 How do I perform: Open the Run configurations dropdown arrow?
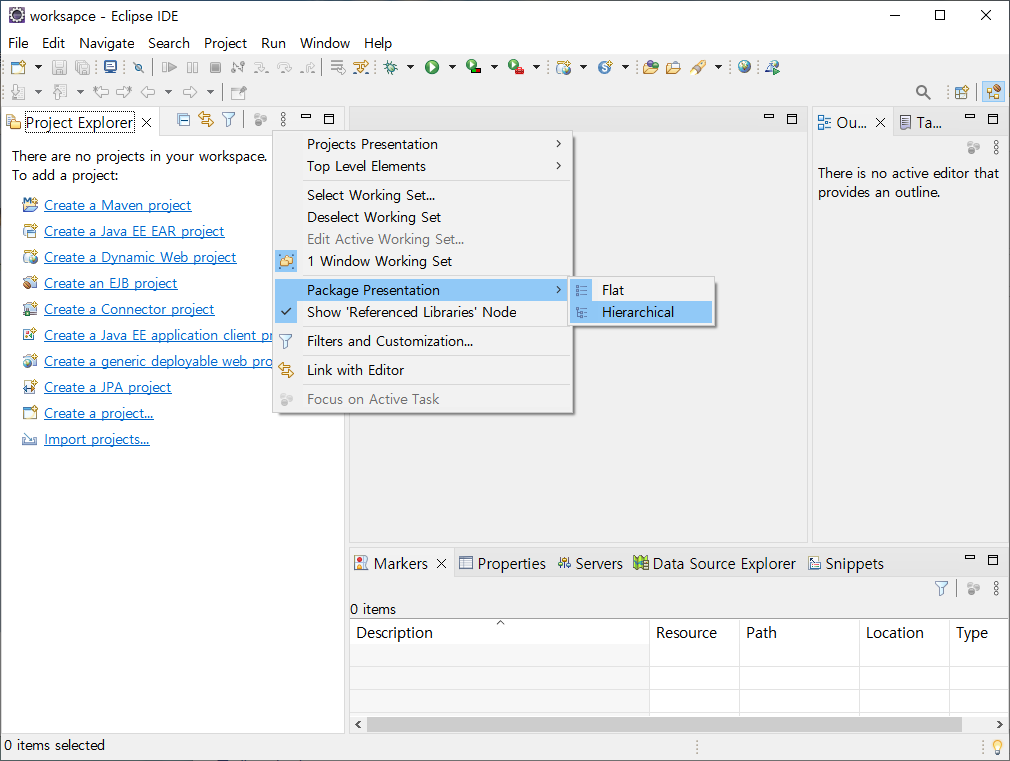452,67
